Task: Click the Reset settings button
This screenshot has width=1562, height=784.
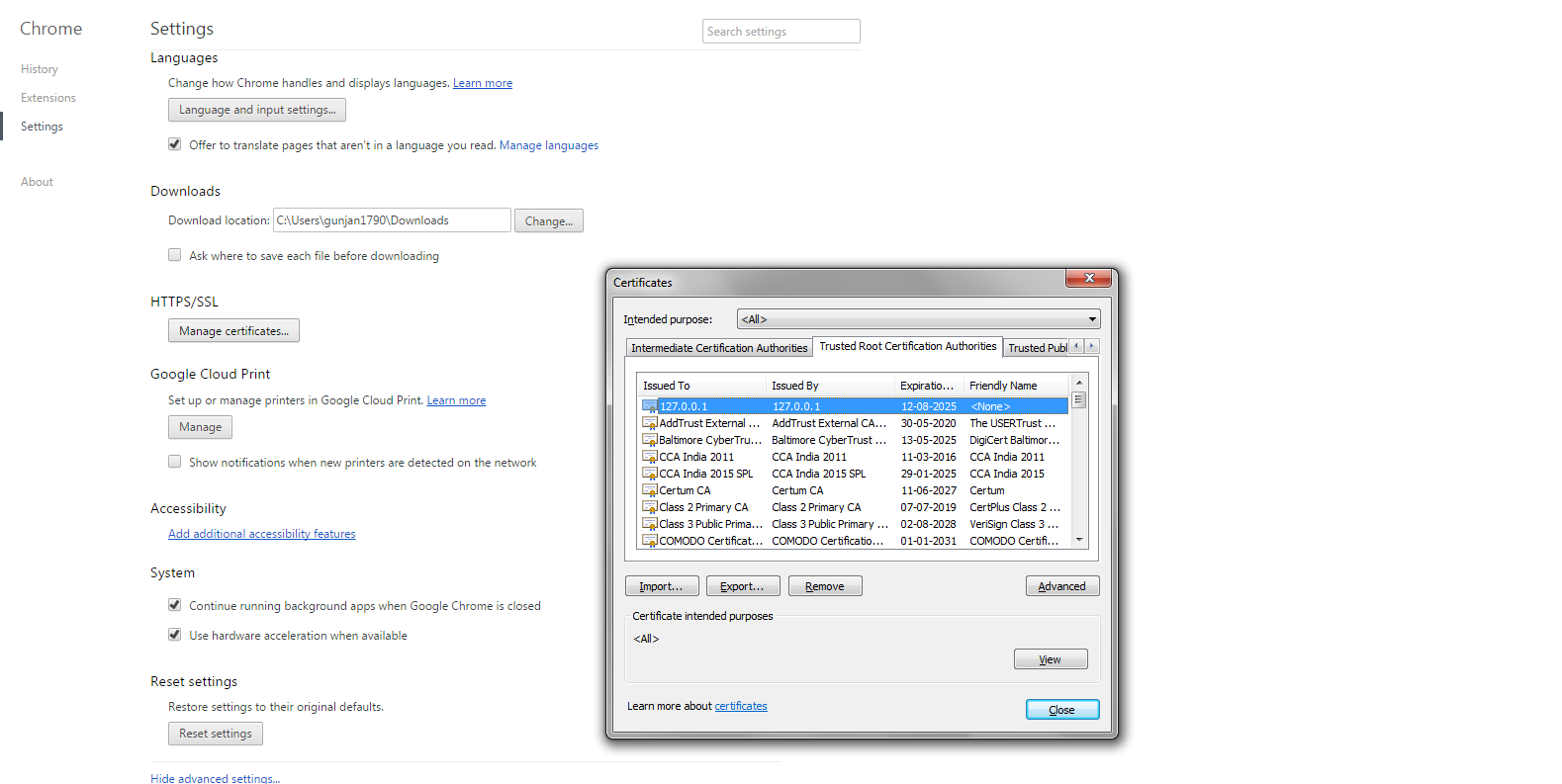Action: (x=216, y=734)
